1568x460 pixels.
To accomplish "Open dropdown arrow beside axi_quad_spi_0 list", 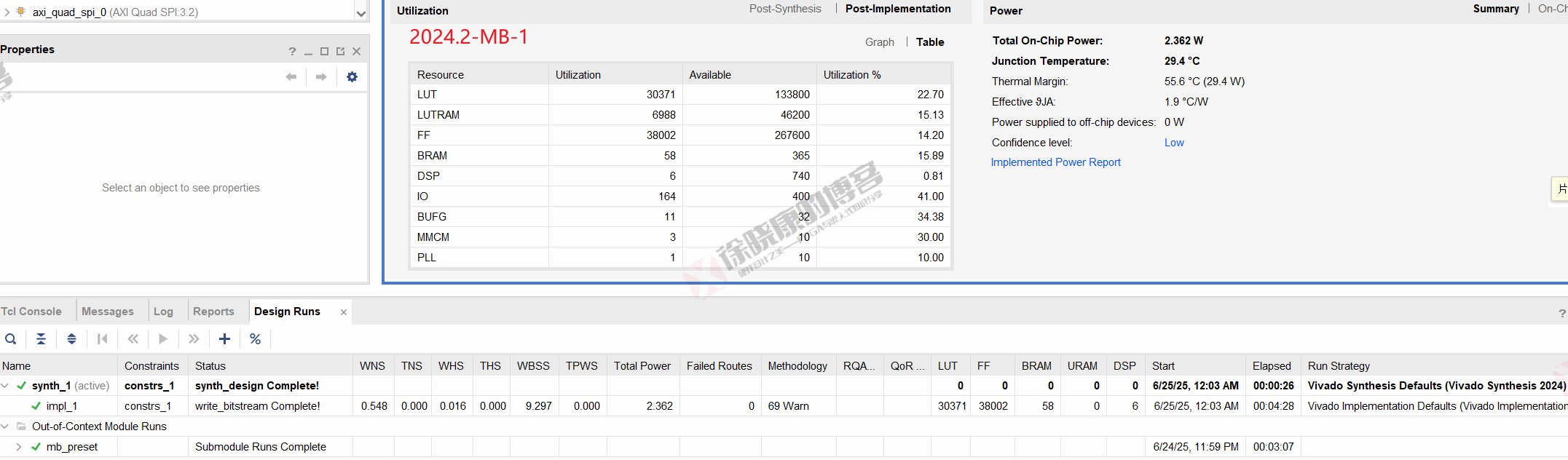I will (361, 13).
